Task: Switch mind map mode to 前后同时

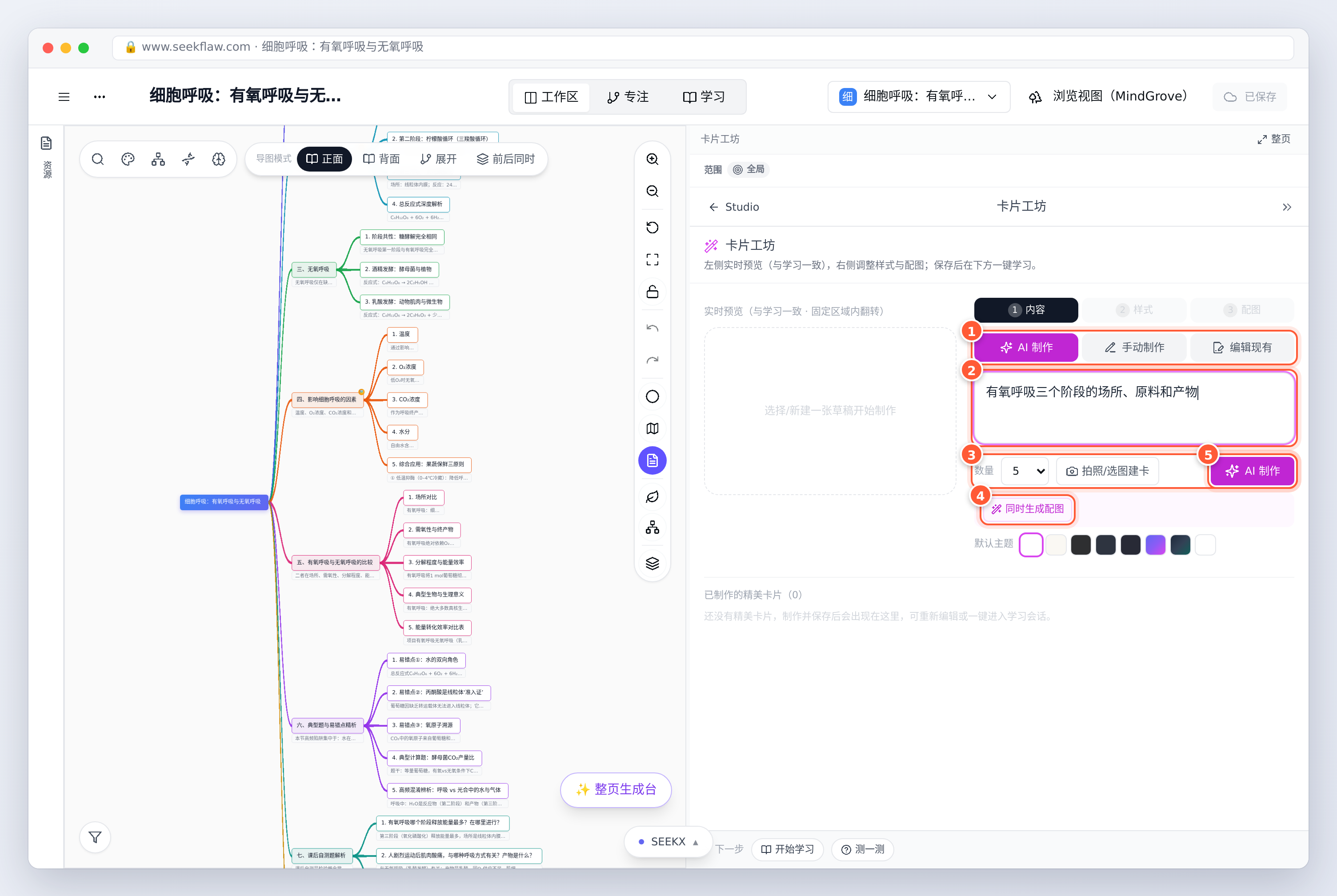Action: 506,159
